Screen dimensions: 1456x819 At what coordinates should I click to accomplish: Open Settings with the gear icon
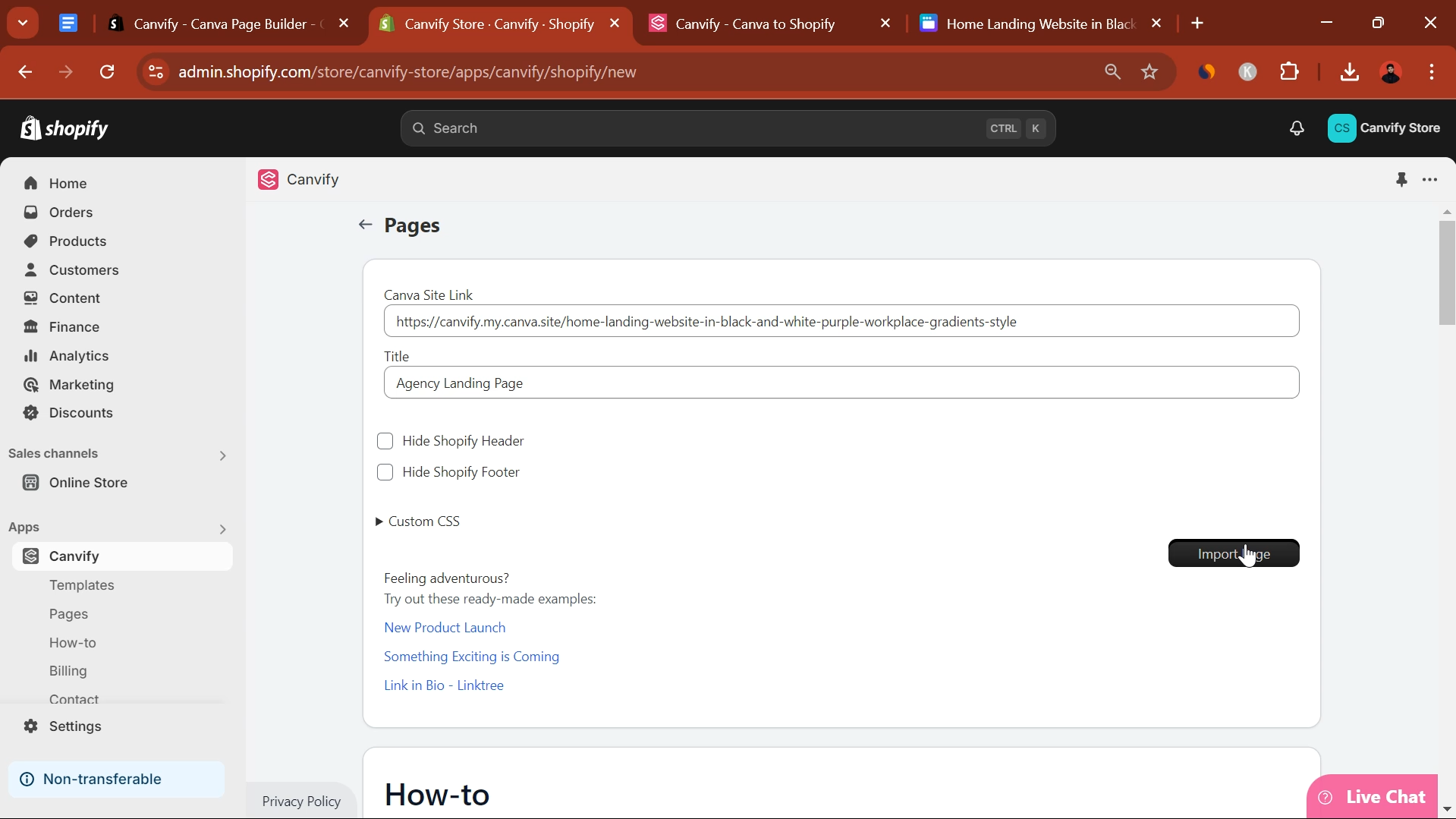(x=31, y=726)
